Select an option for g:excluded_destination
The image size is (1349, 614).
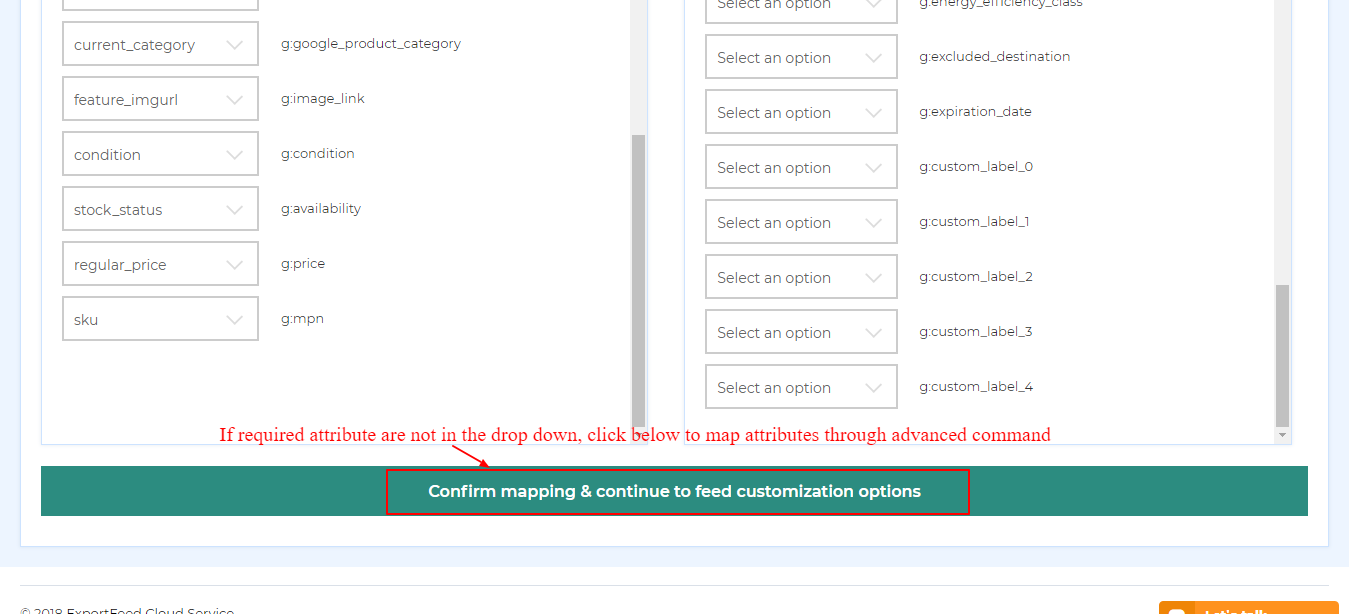(x=801, y=57)
